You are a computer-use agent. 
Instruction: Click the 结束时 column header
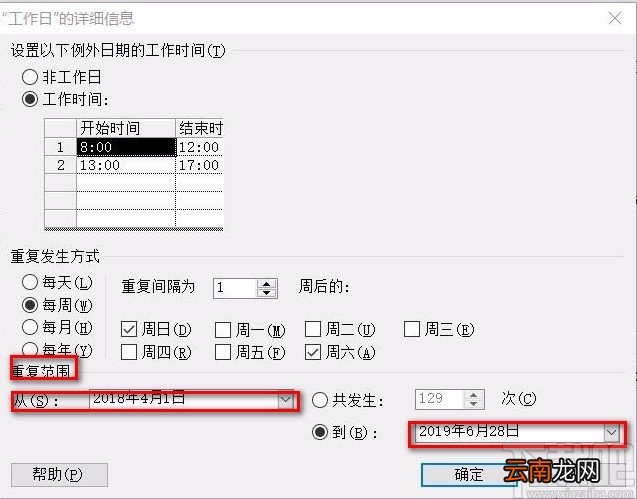click(199, 128)
